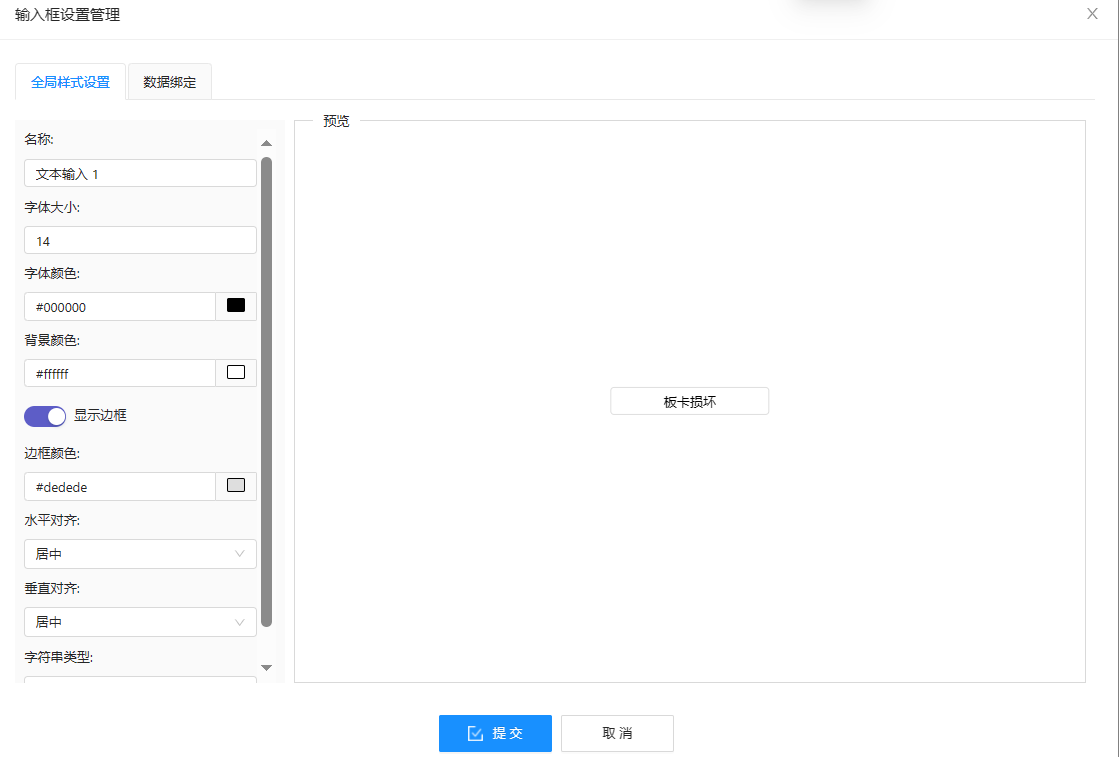The image size is (1119, 757).
Task: Click the scroll down arrow in settings panel
Action: pos(266,668)
